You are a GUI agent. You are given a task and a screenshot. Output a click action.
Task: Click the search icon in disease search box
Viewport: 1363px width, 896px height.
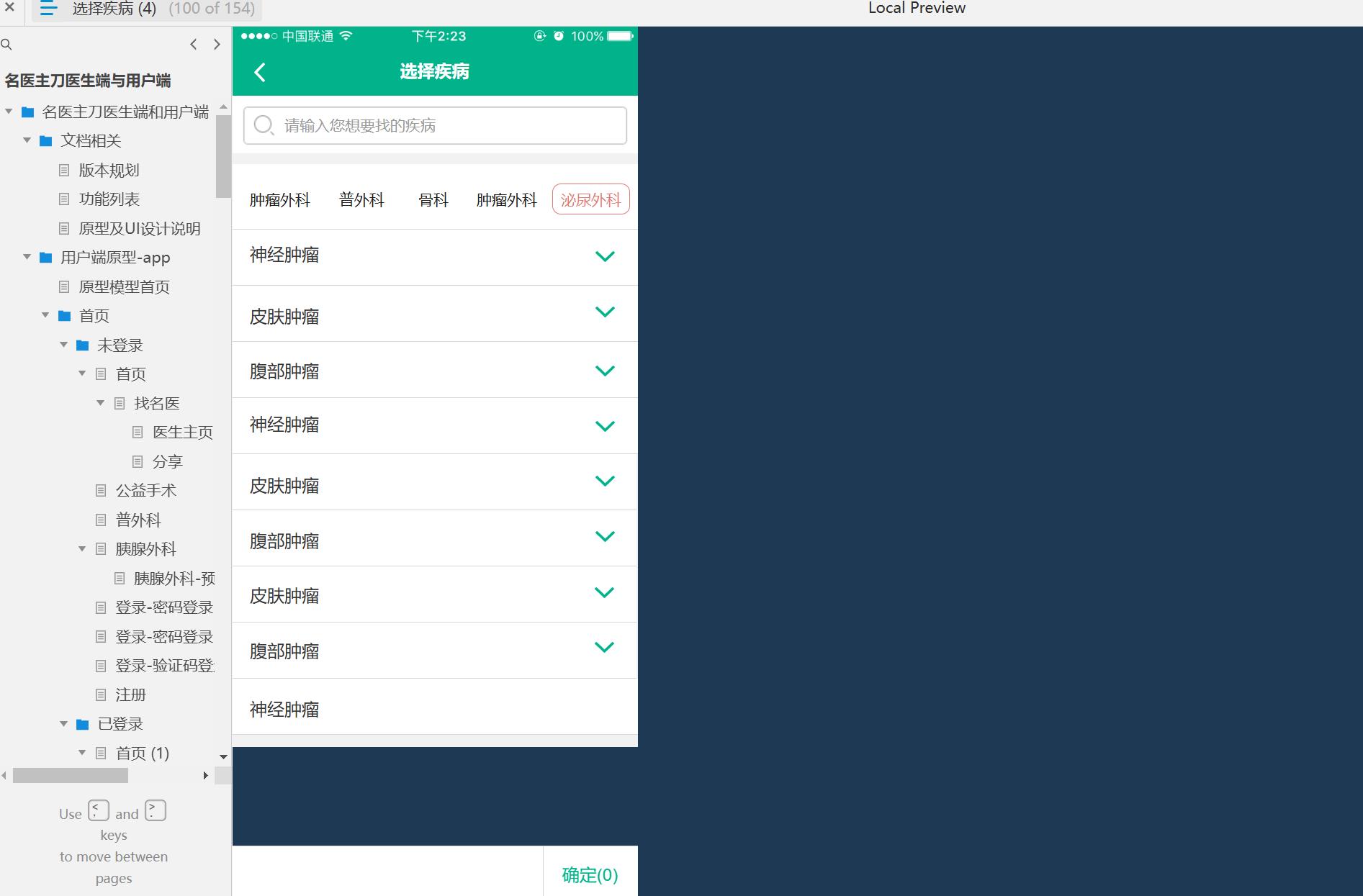264,125
